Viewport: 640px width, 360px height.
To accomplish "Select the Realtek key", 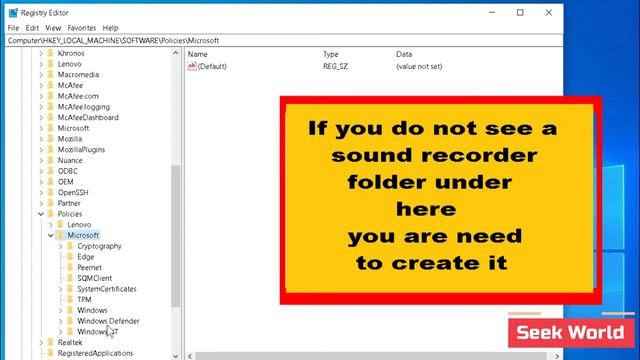I will pos(70,342).
